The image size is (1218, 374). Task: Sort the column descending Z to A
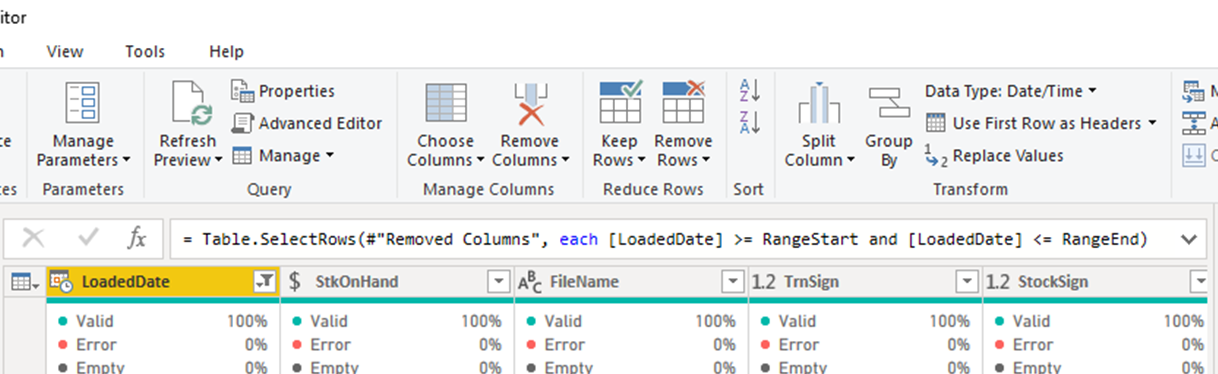[x=749, y=123]
